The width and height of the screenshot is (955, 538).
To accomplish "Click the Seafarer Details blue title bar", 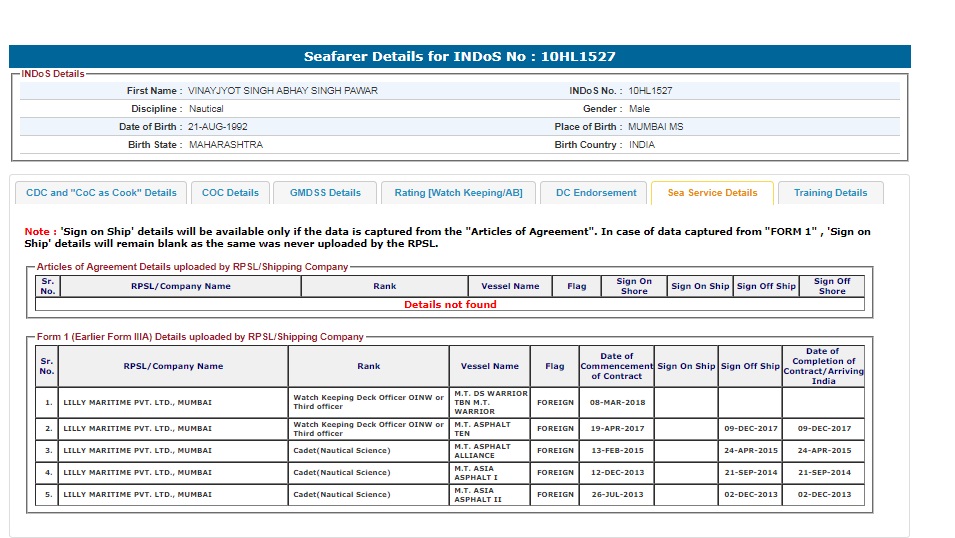I will pos(460,57).
